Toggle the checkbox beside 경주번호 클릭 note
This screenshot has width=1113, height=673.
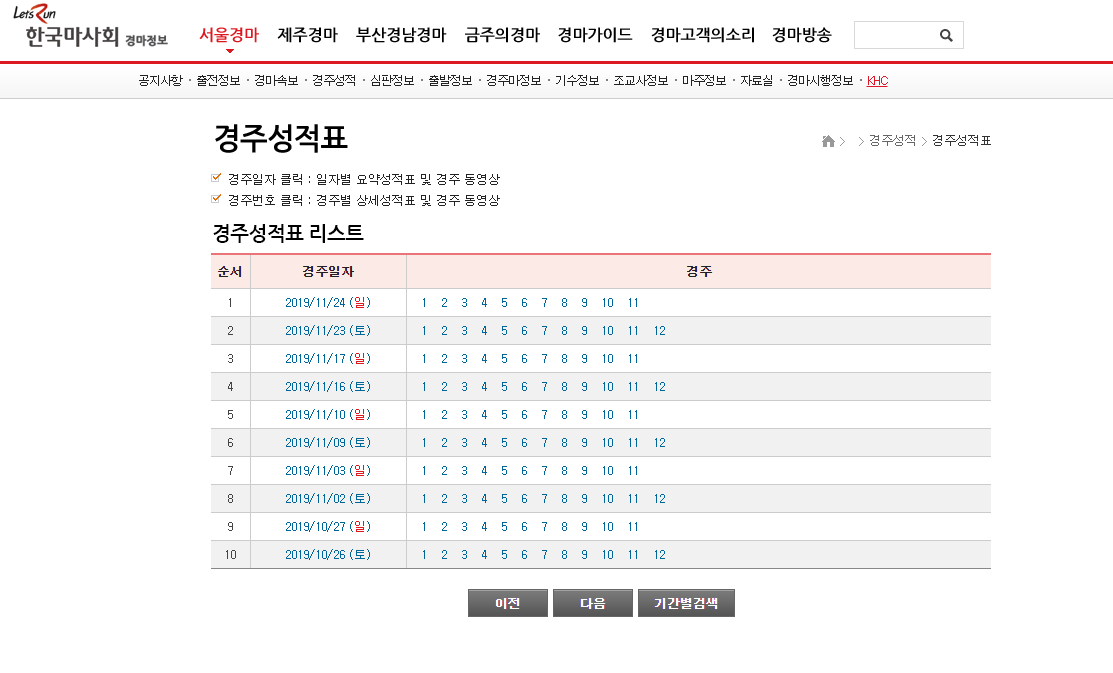(214, 199)
